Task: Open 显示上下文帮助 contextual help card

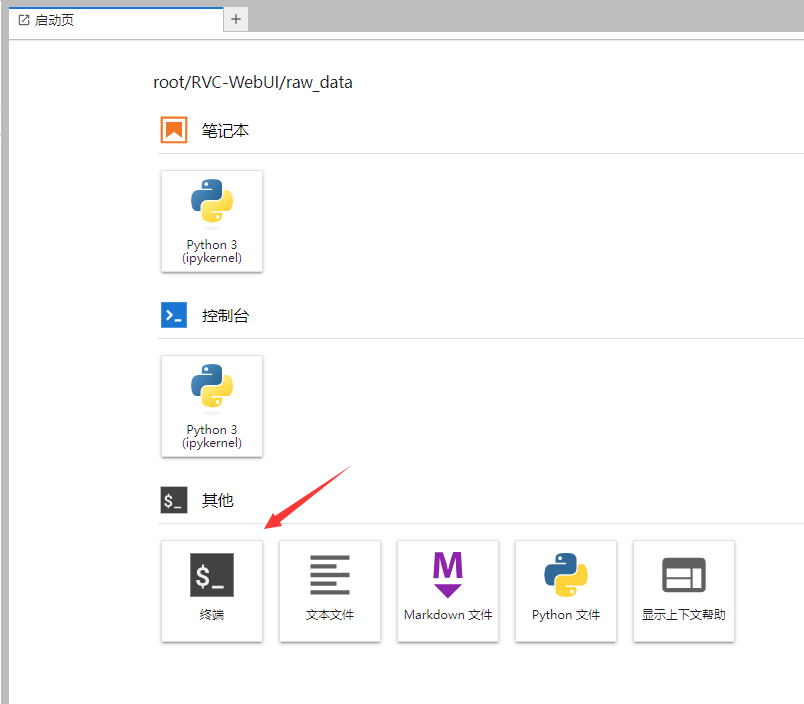Action: tap(684, 591)
